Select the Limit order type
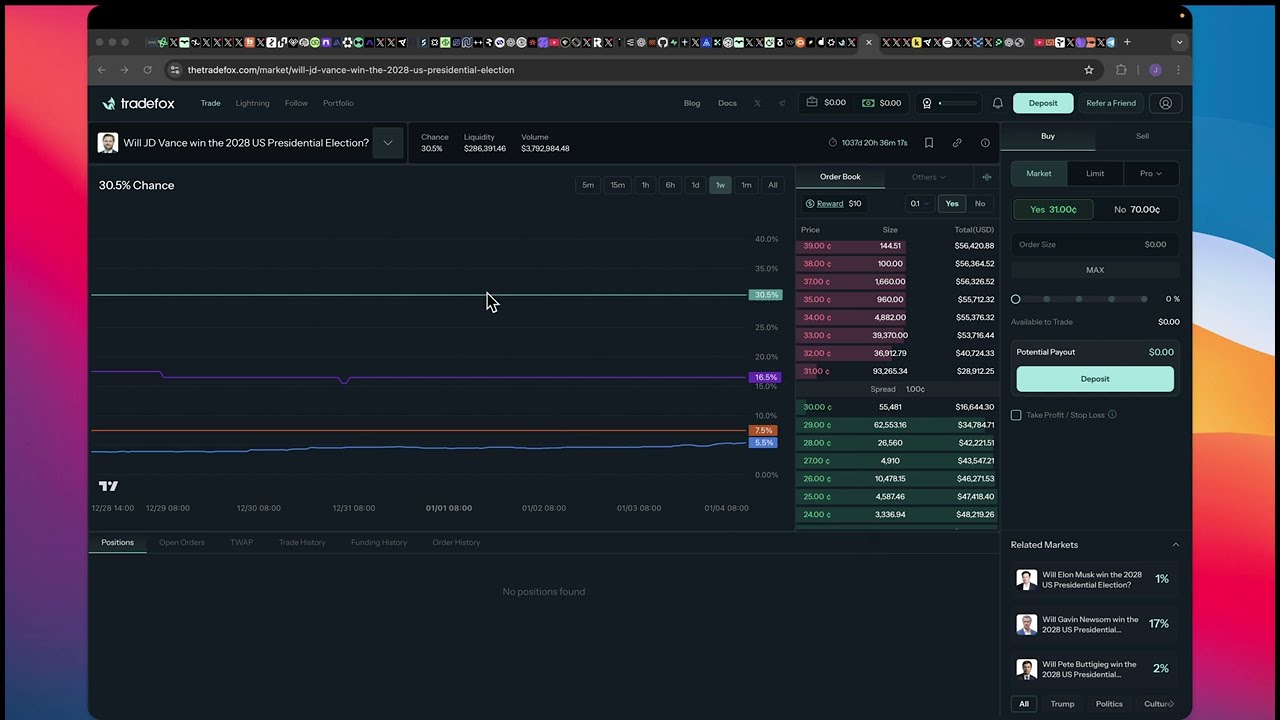Image resolution: width=1280 pixels, height=720 pixels. point(1095,173)
